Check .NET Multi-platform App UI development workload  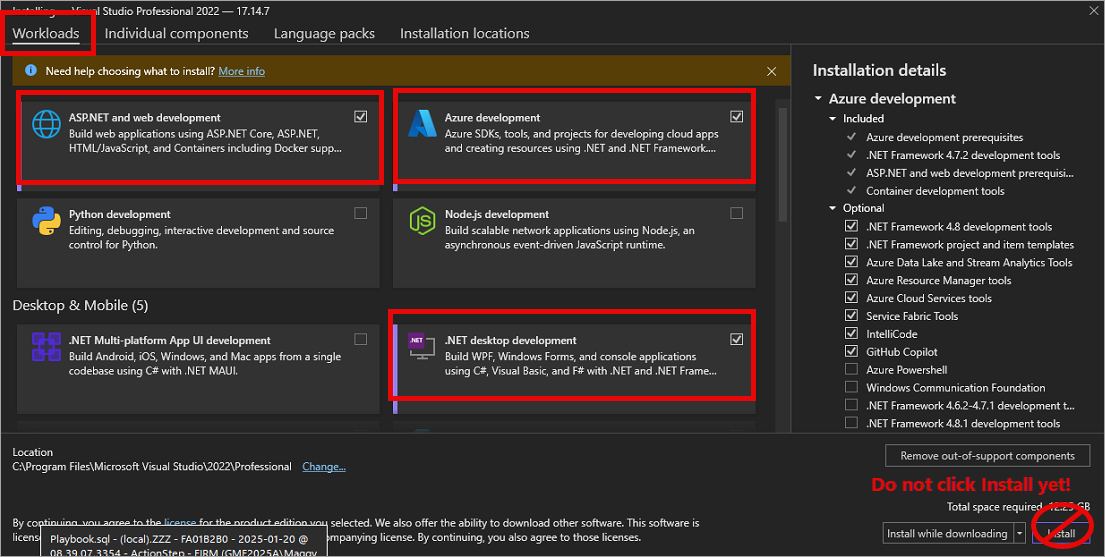tap(361, 339)
